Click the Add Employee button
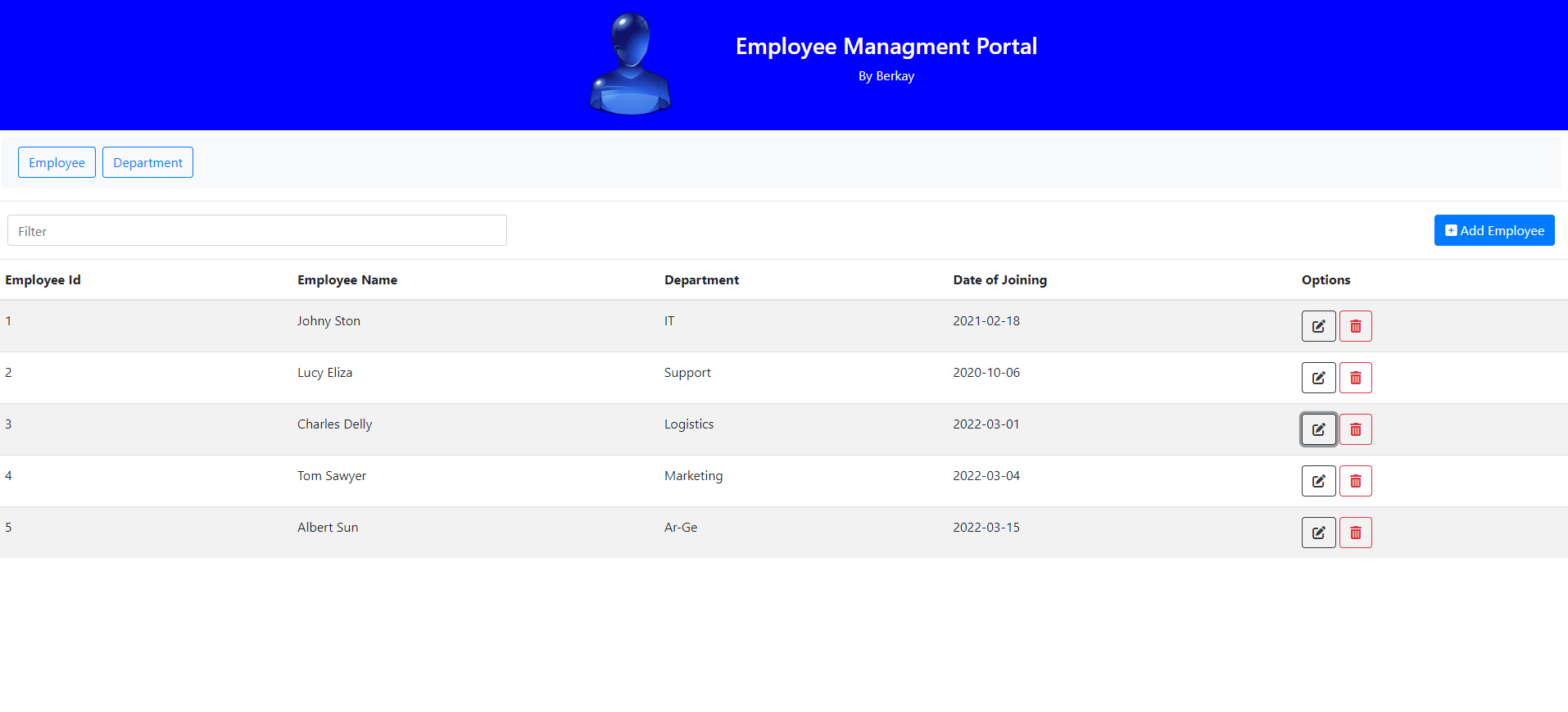Screen dimensions: 1568x712 pos(1494,230)
